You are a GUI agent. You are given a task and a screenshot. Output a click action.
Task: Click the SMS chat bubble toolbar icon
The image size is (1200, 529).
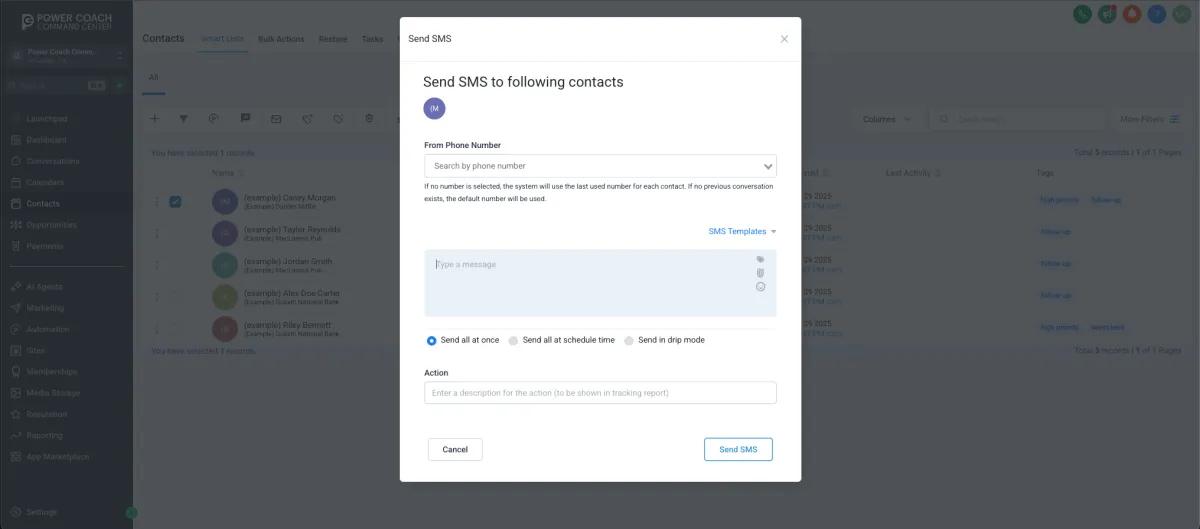pos(245,118)
